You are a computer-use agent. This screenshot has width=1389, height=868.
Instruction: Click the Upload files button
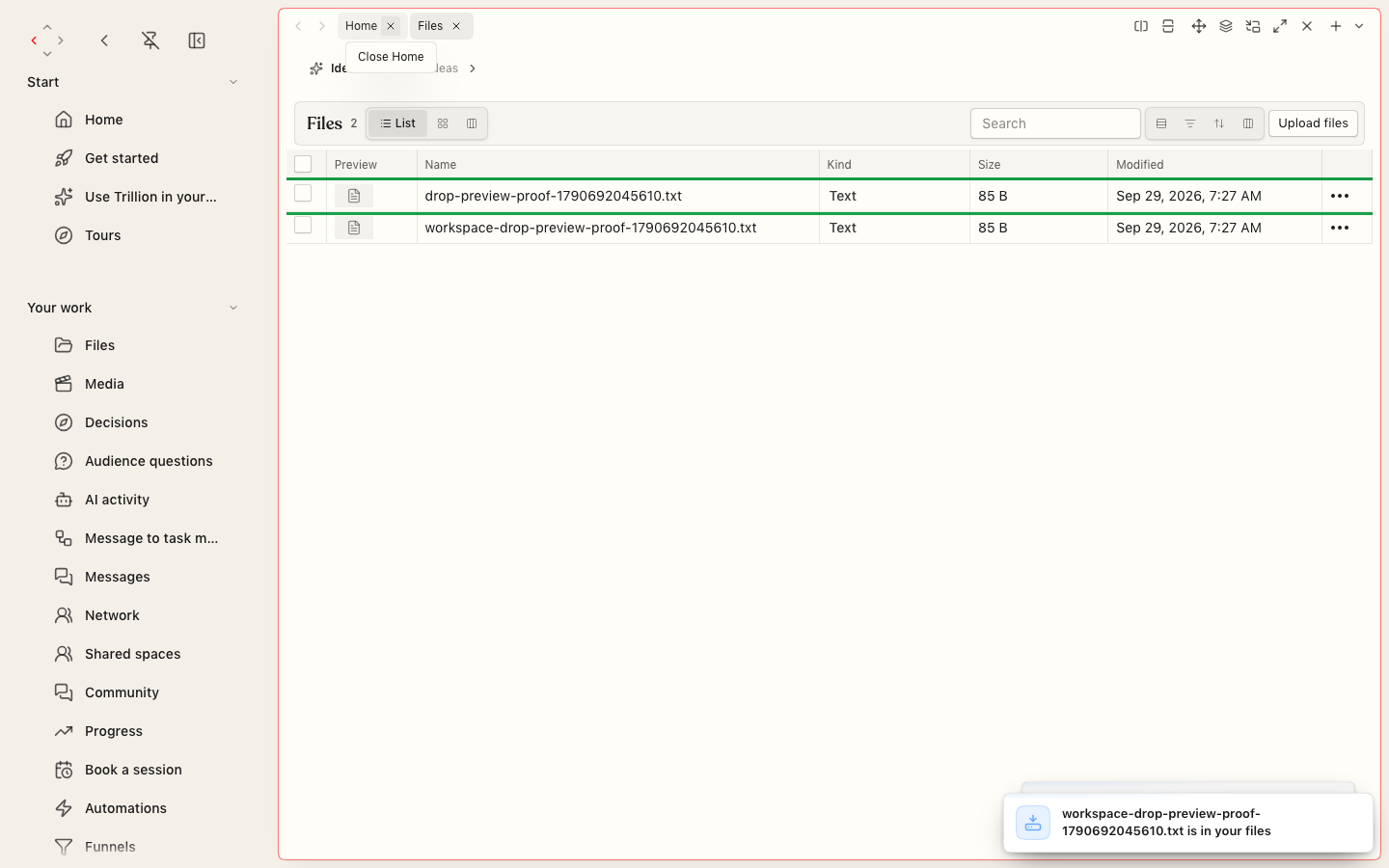coord(1313,123)
